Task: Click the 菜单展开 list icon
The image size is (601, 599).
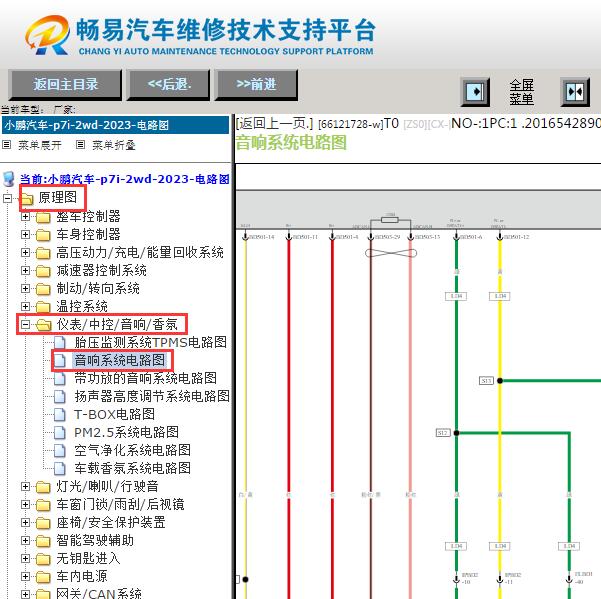Action: click(7, 145)
